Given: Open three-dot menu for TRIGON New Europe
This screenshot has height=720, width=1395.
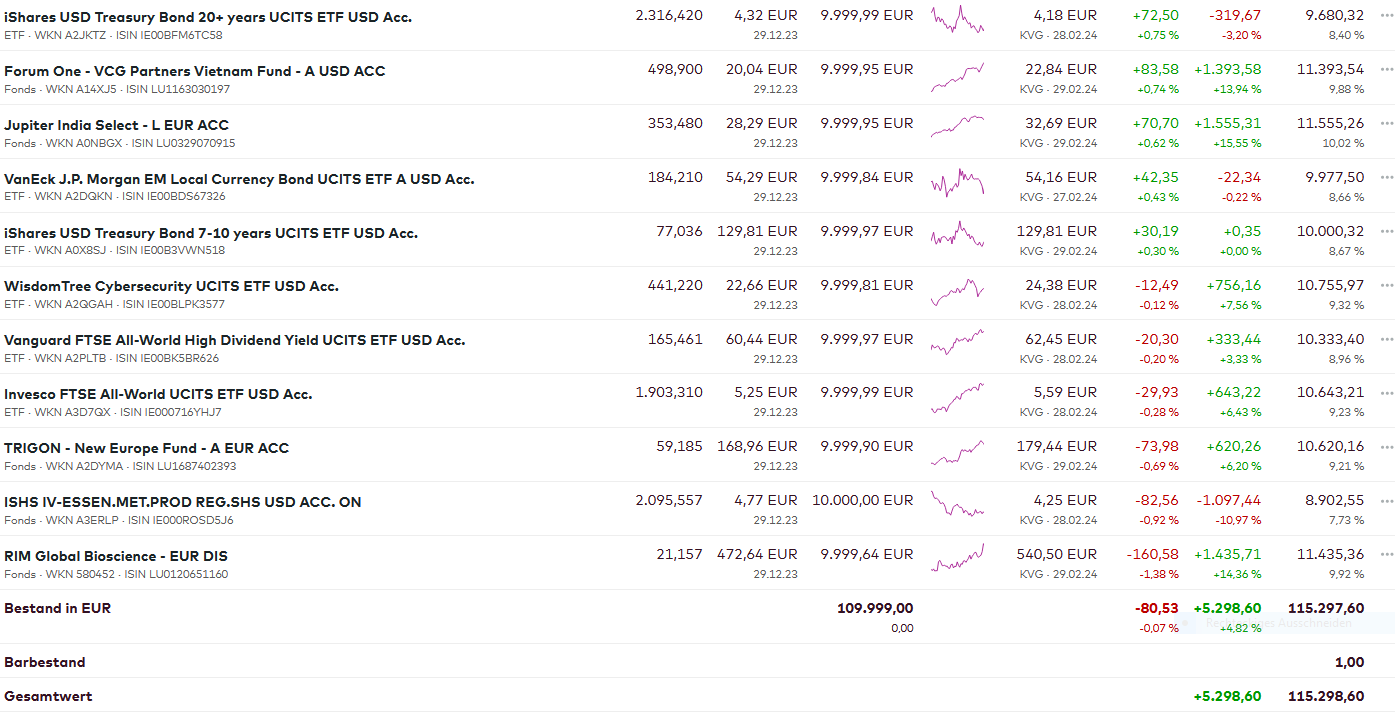Looking at the screenshot, I should 1385,447.
